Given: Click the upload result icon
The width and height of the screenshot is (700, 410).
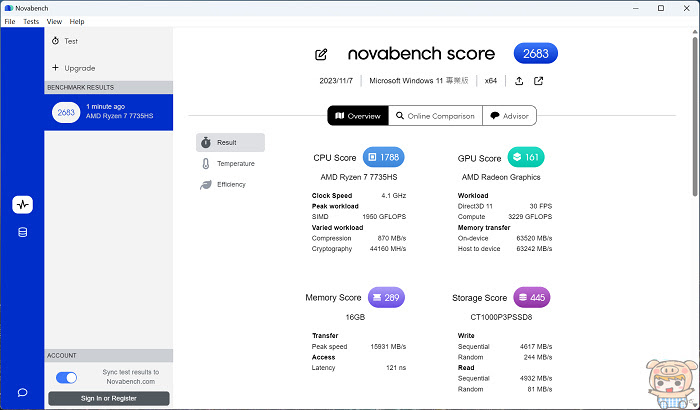Looking at the screenshot, I should 519,81.
